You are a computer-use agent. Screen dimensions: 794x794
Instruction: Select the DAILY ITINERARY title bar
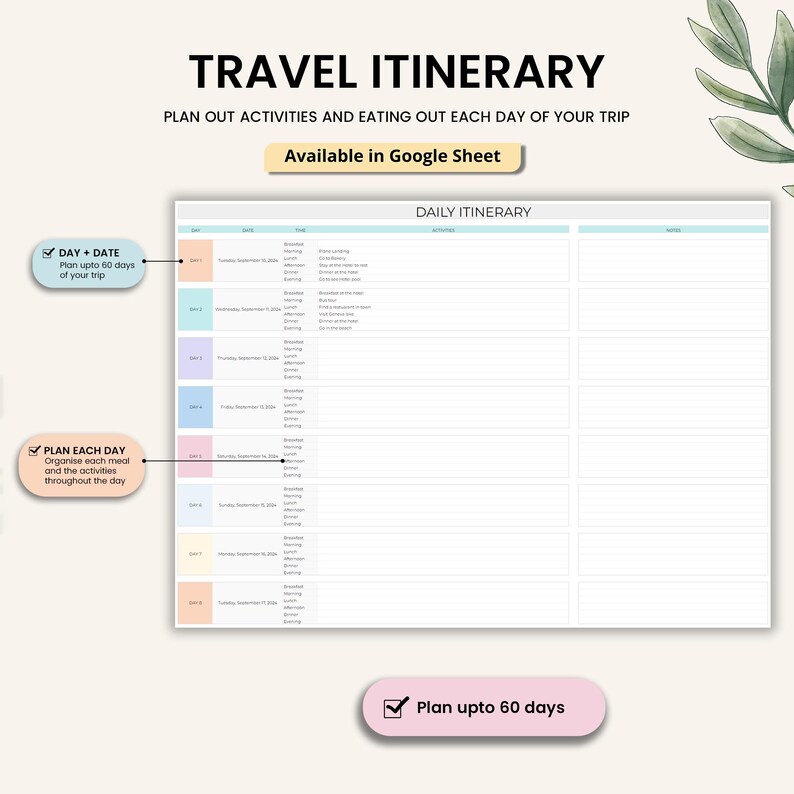click(x=473, y=212)
